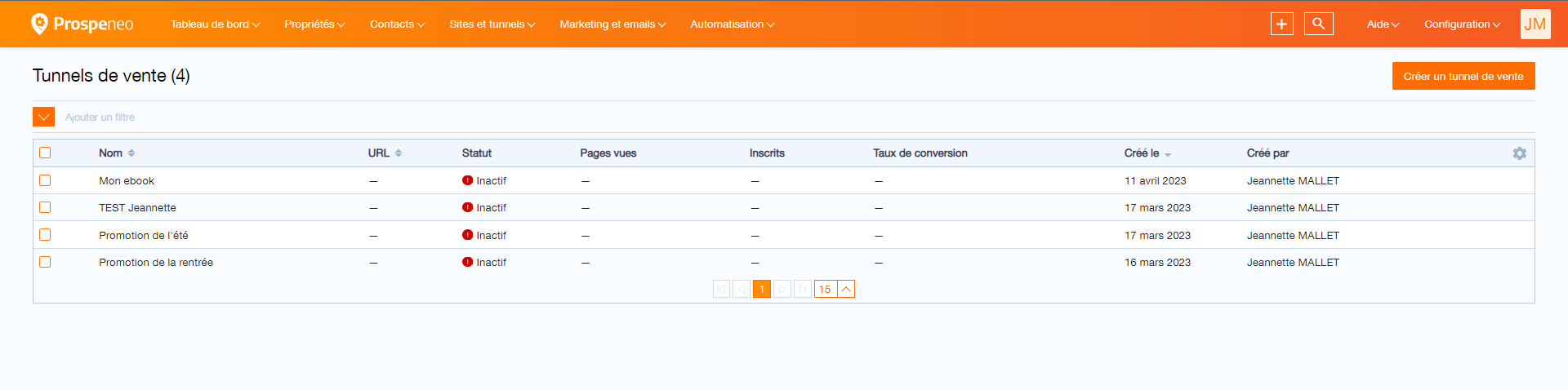Open Tableau de bord menu

[215, 24]
